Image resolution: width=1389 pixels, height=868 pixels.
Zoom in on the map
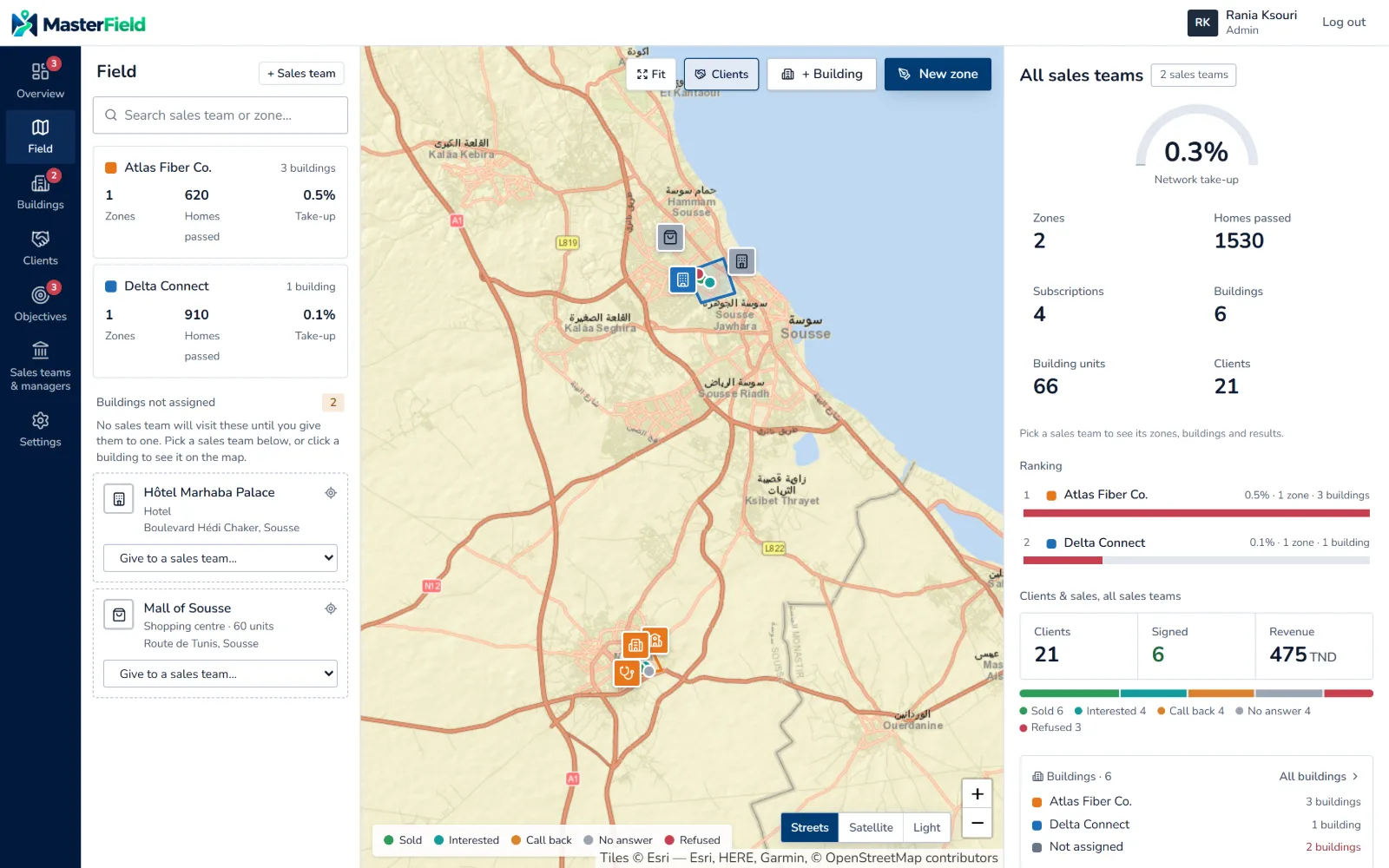click(977, 793)
